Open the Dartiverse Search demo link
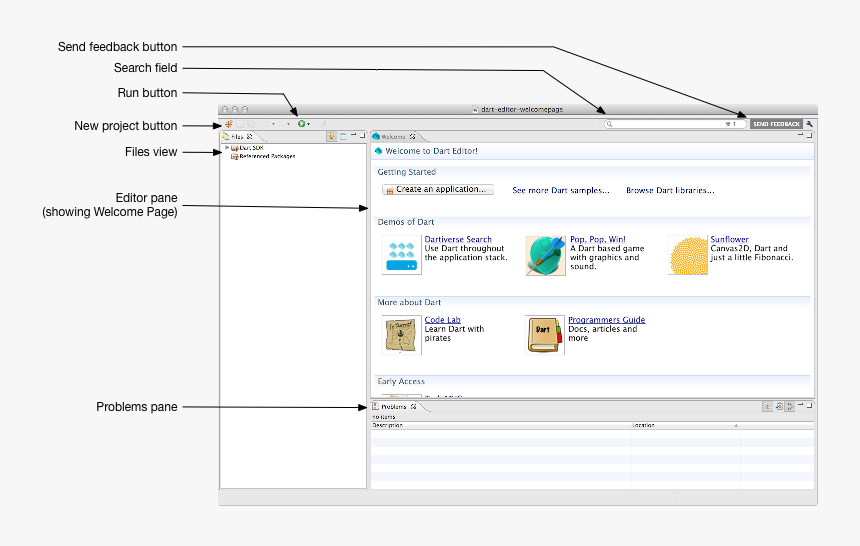The height and width of the screenshot is (546, 860). pyautogui.click(x=458, y=239)
